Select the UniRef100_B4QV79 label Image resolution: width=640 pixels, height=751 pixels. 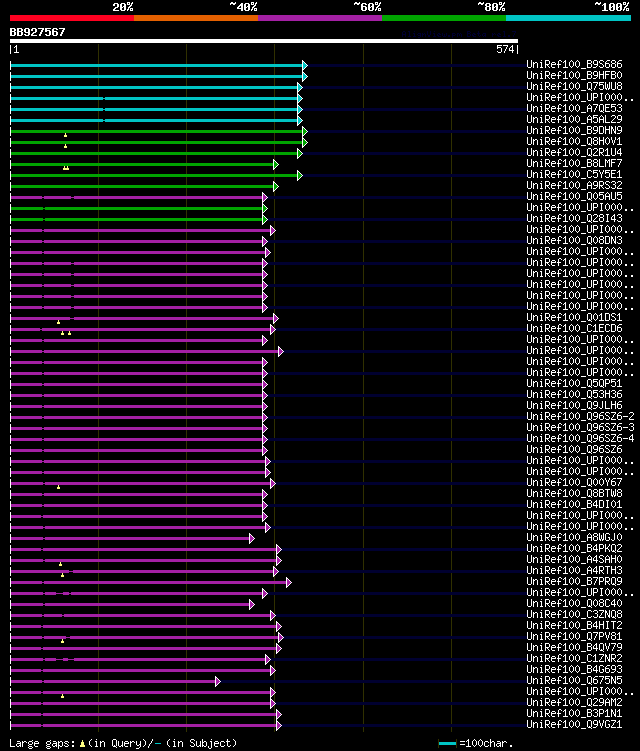pos(574,648)
